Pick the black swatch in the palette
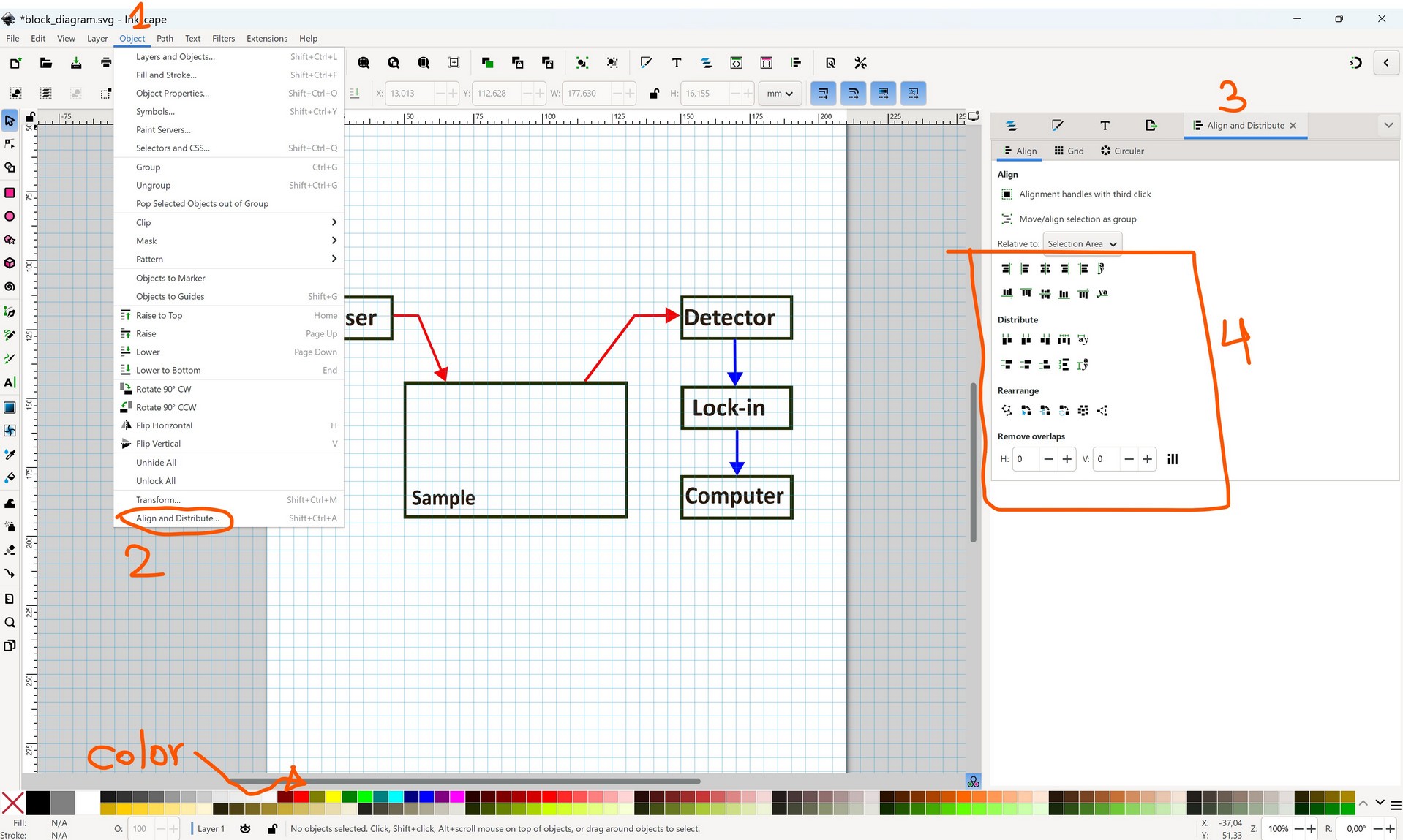The height and width of the screenshot is (840, 1403). [x=37, y=803]
